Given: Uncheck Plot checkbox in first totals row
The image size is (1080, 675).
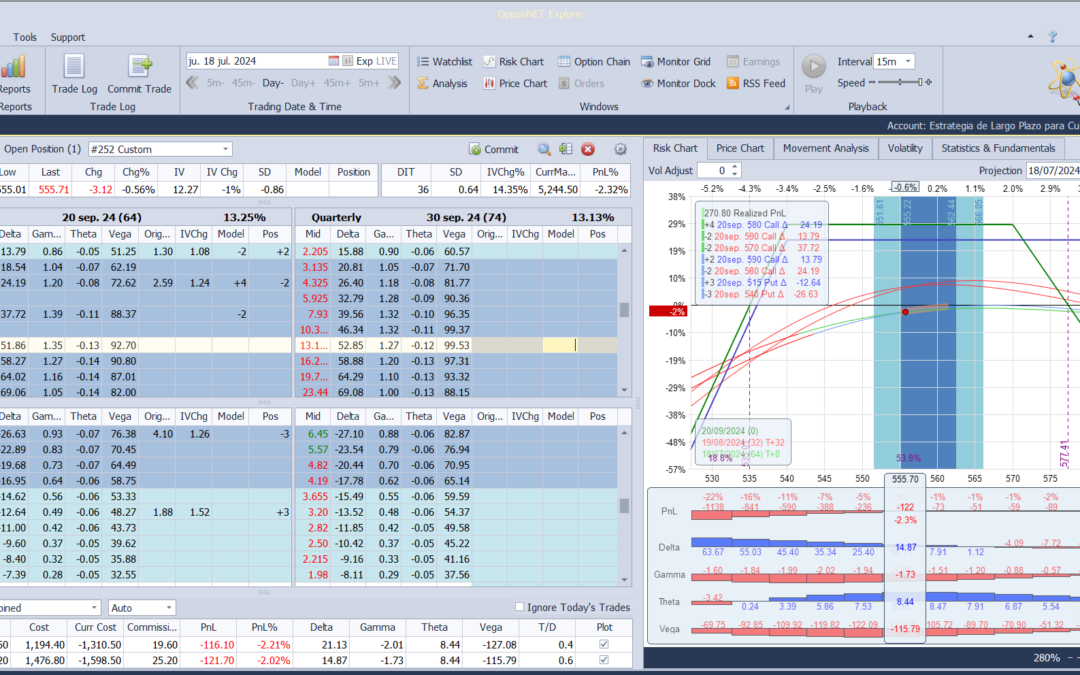Looking at the screenshot, I should (x=602, y=645).
